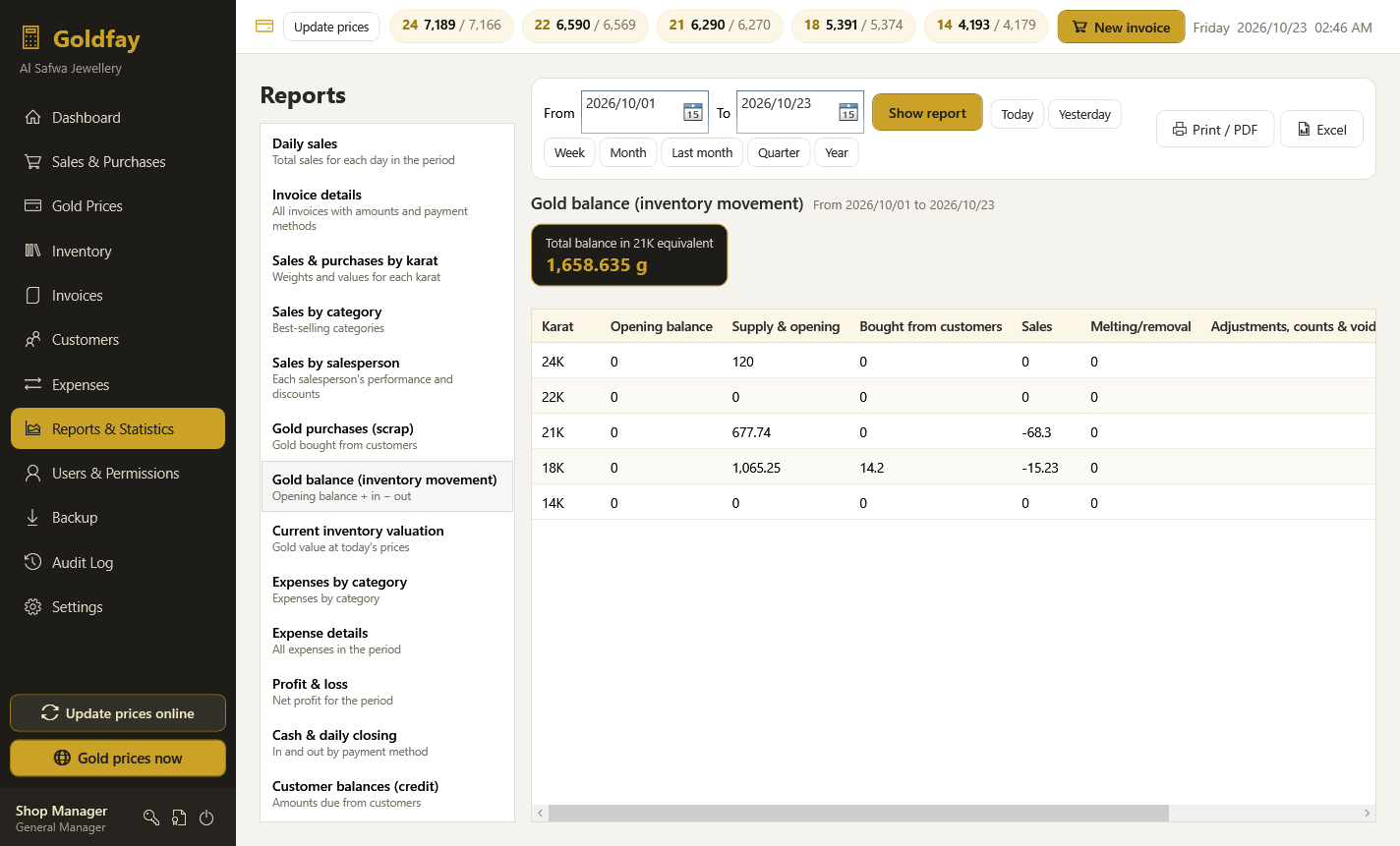Click the Yesterday quick filter

pyautogui.click(x=1084, y=114)
